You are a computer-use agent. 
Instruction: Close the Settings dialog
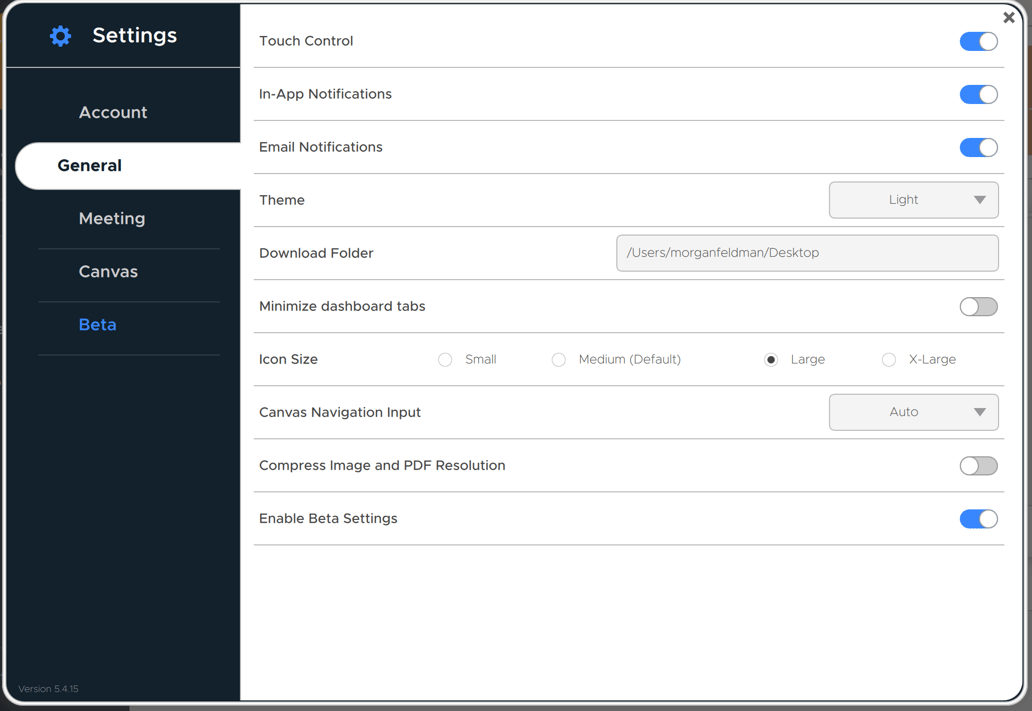1009,17
